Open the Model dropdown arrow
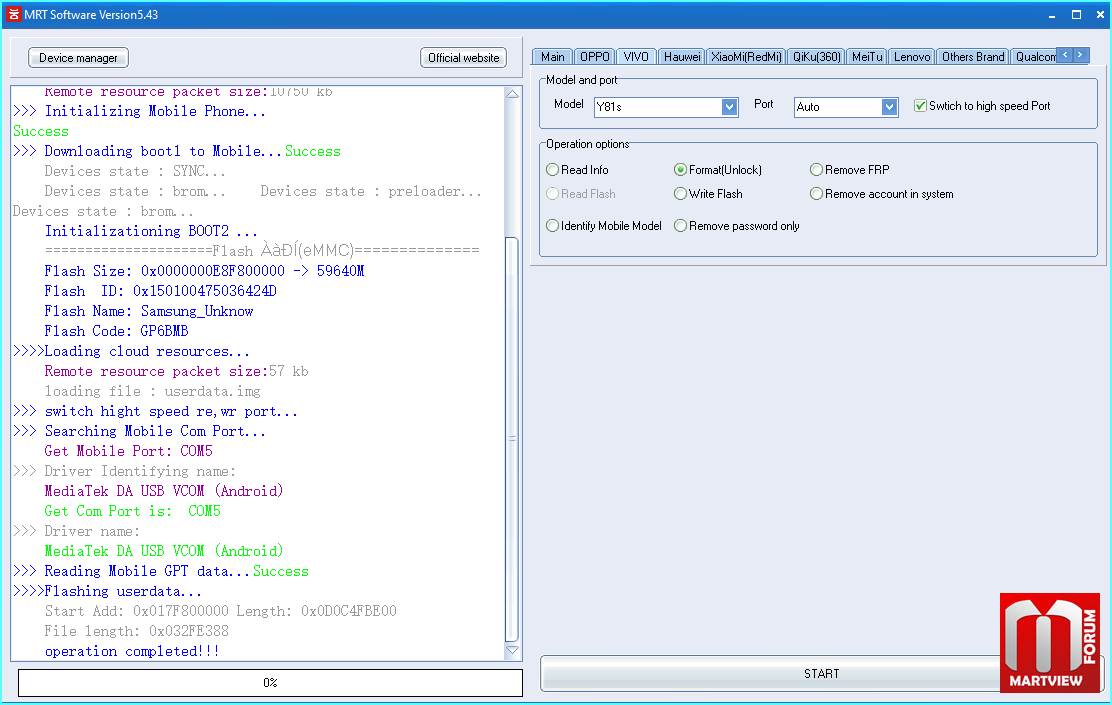 tap(729, 107)
